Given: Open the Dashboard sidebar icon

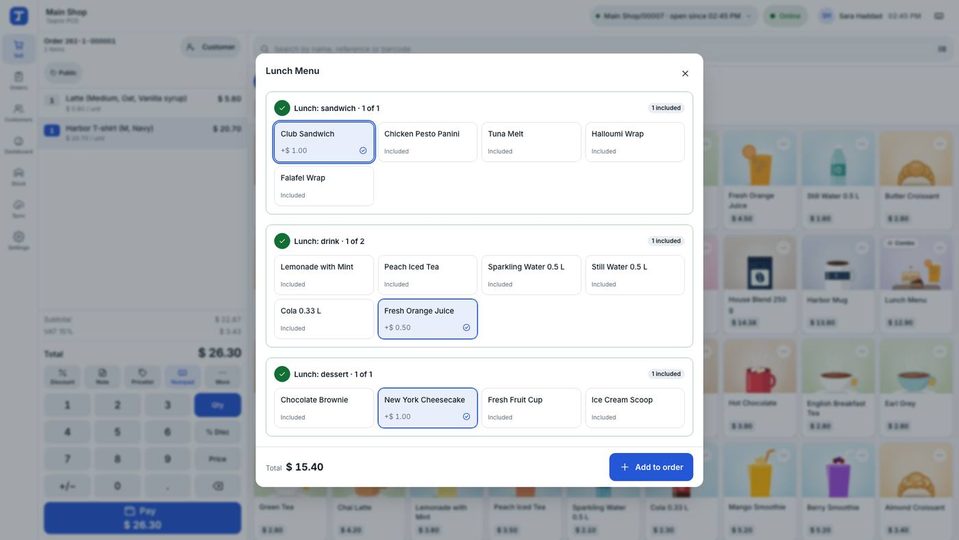Looking at the screenshot, I should click(x=19, y=144).
